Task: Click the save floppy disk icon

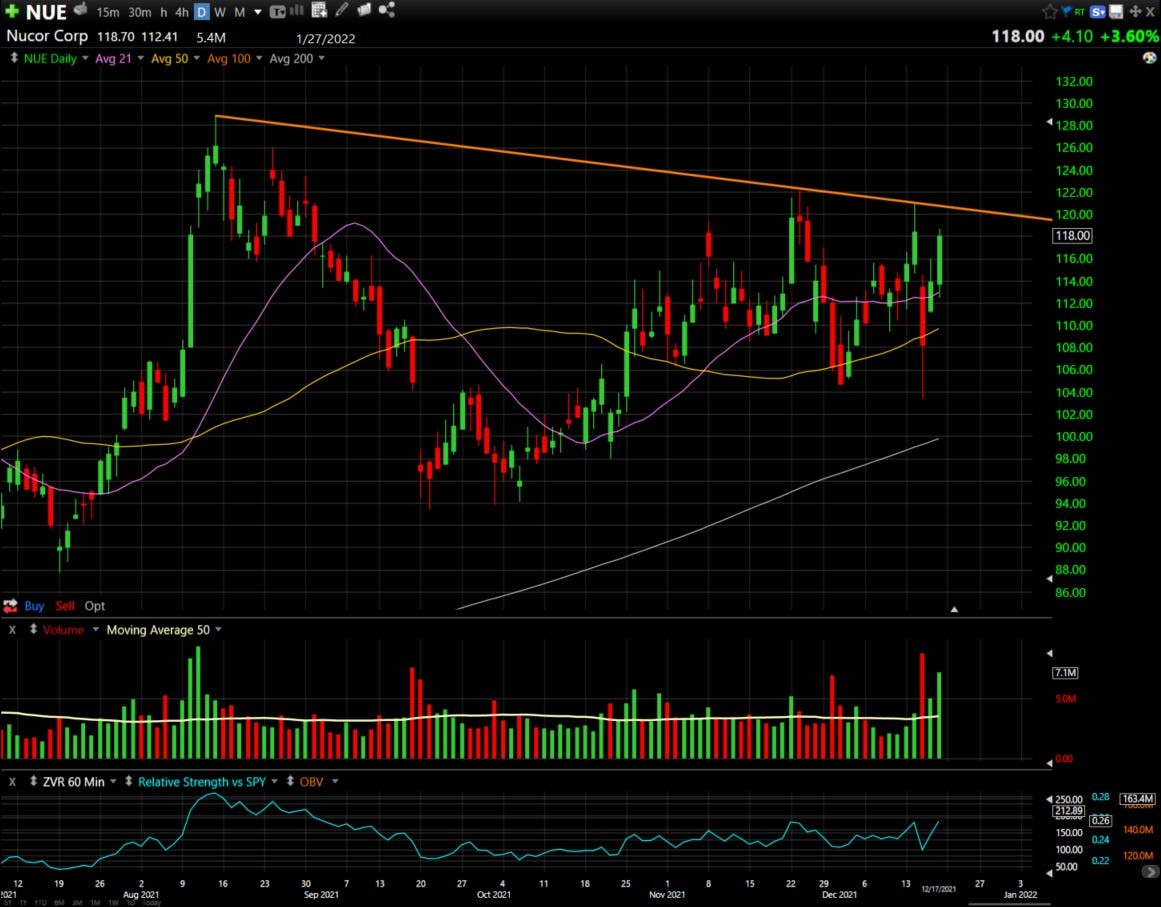Action: point(1116,11)
